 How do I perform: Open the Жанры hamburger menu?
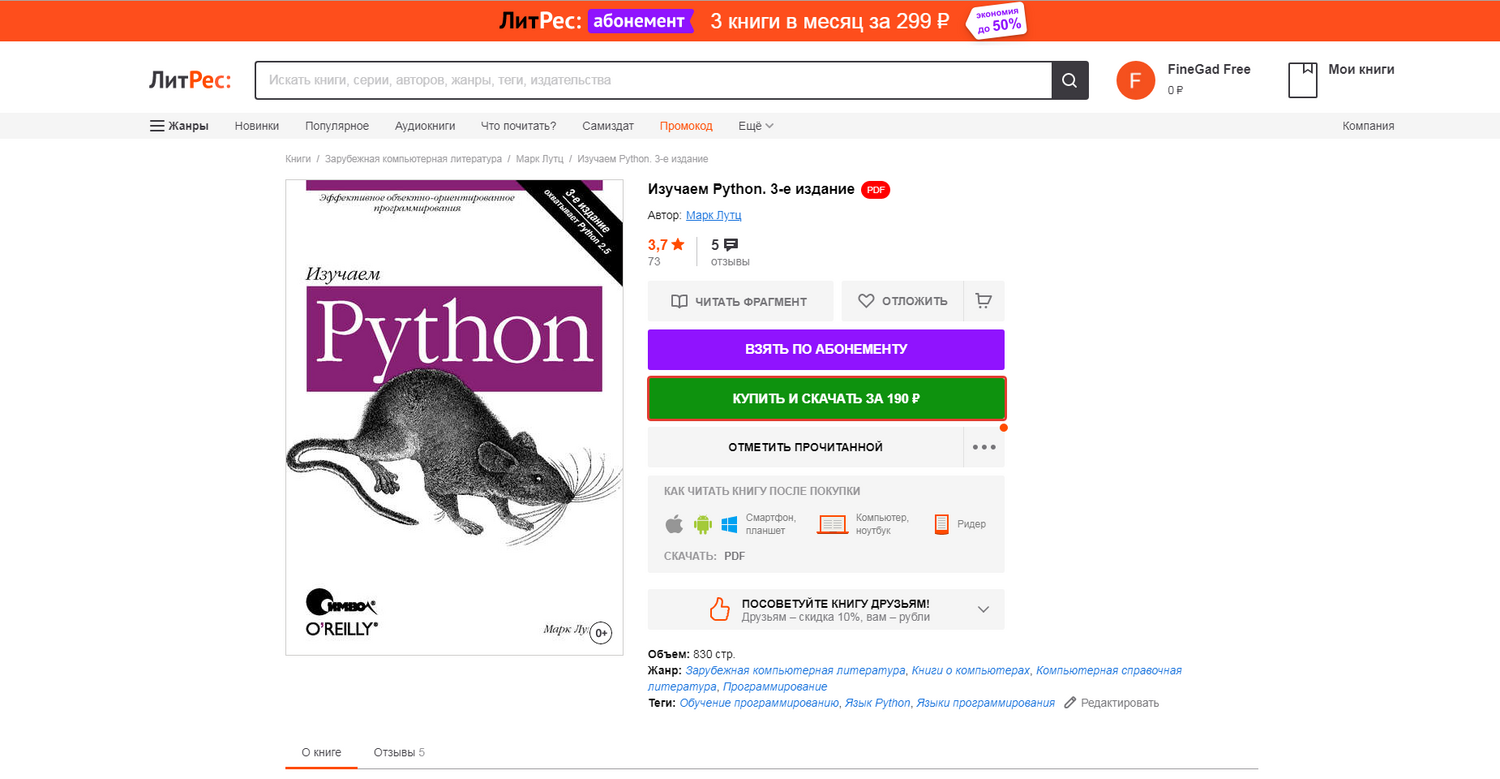[x=157, y=126]
